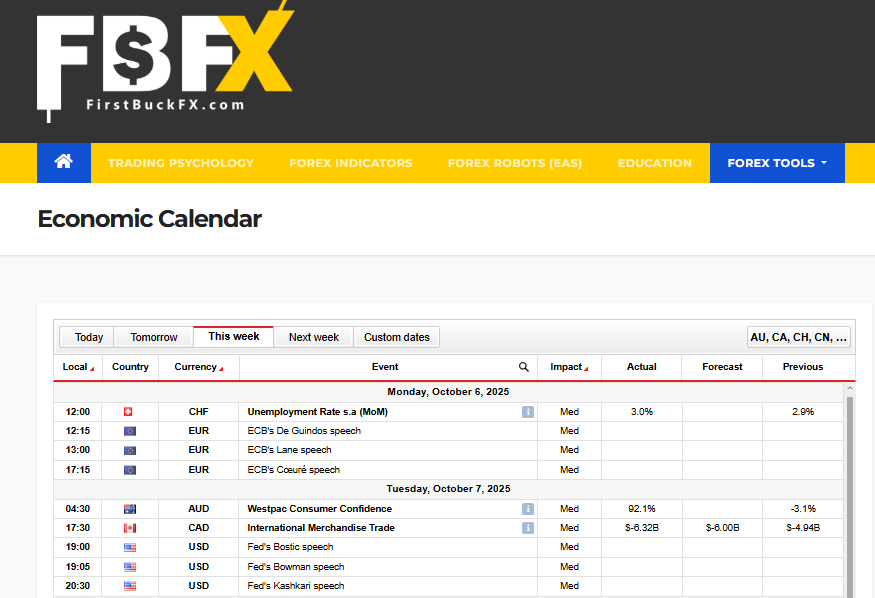Image resolution: width=875 pixels, height=598 pixels.
Task: Toggle sorting on the Local column
Action: pos(77,367)
